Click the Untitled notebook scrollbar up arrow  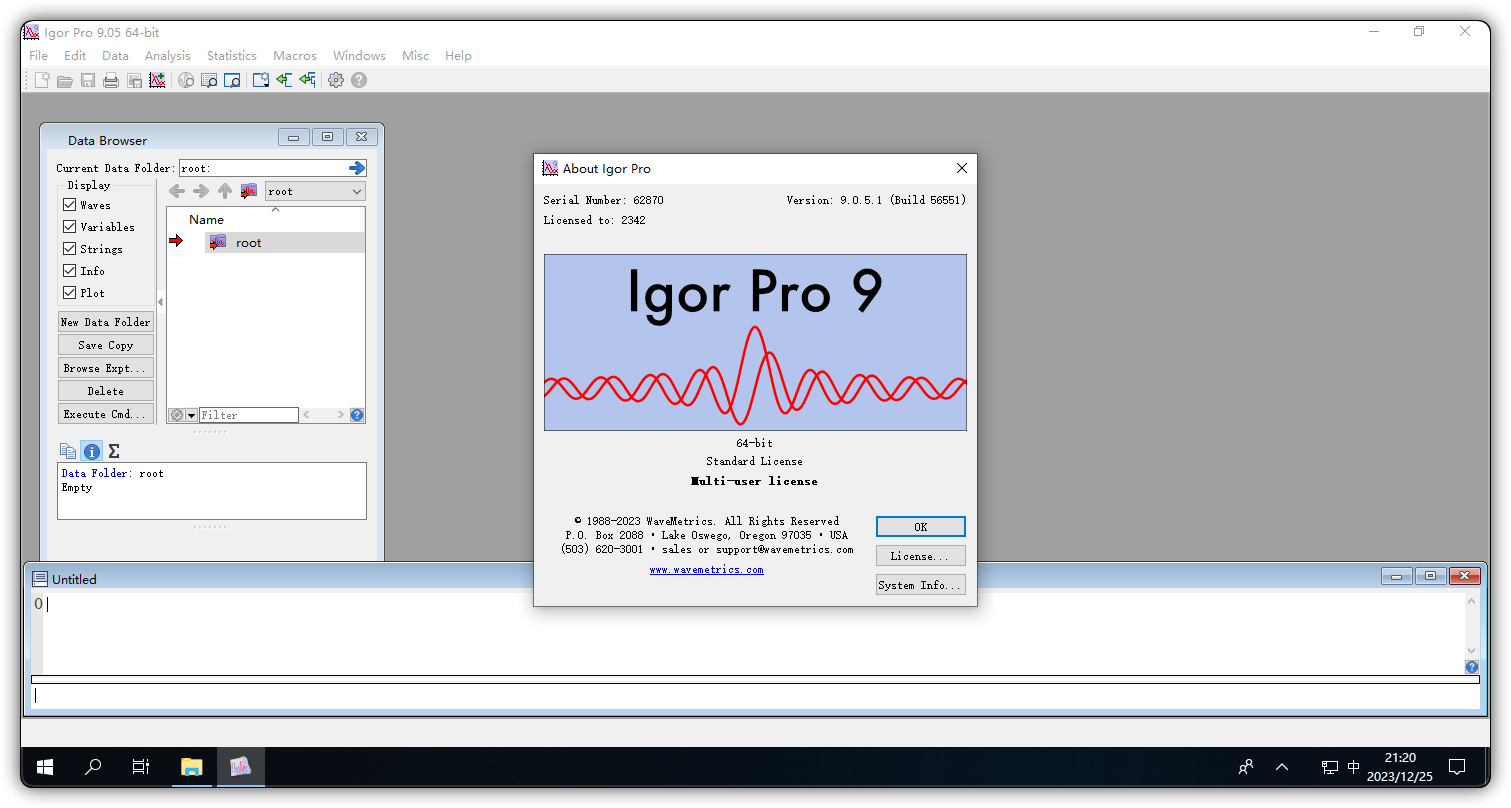click(1471, 600)
